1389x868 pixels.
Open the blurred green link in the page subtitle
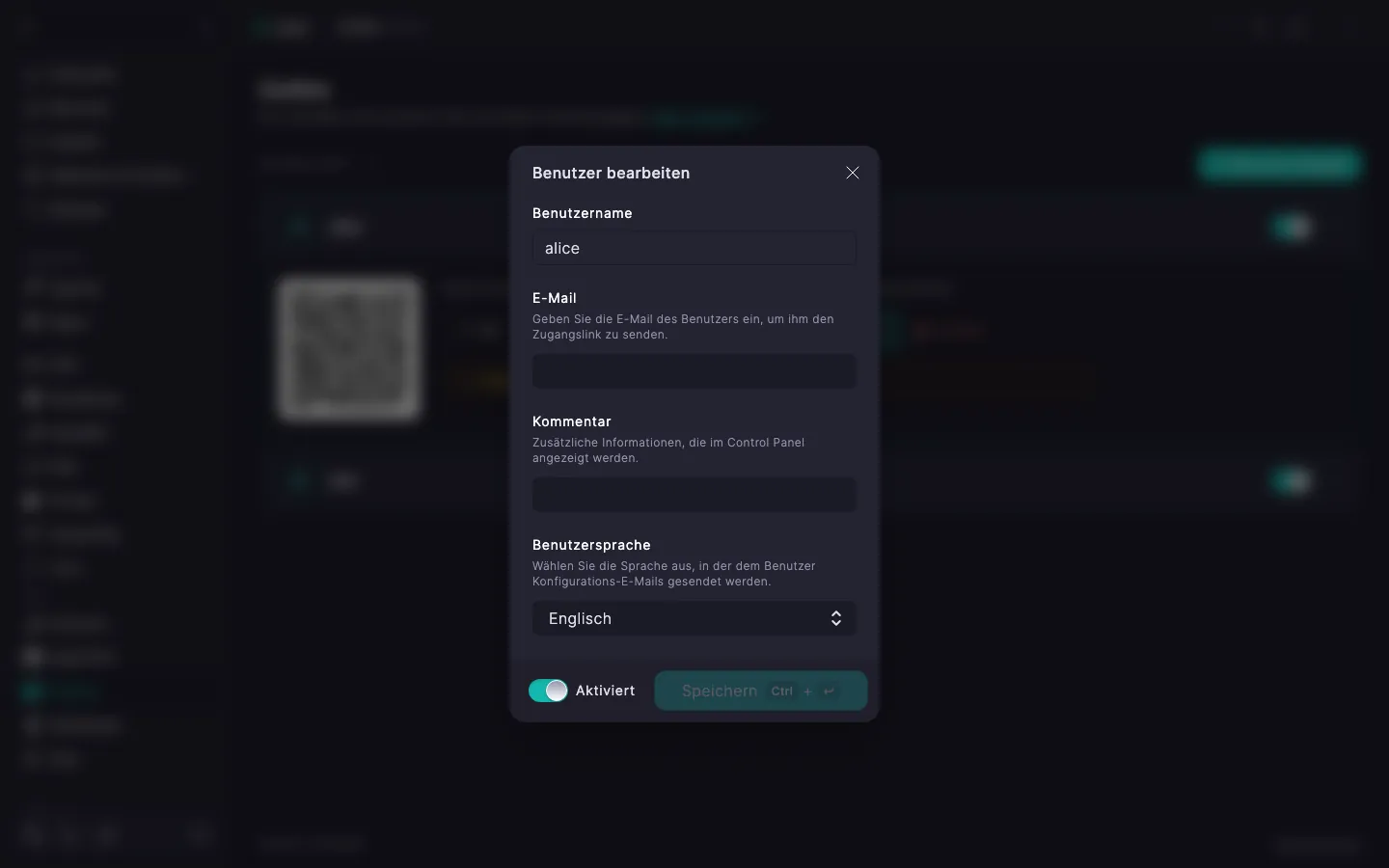click(702, 119)
